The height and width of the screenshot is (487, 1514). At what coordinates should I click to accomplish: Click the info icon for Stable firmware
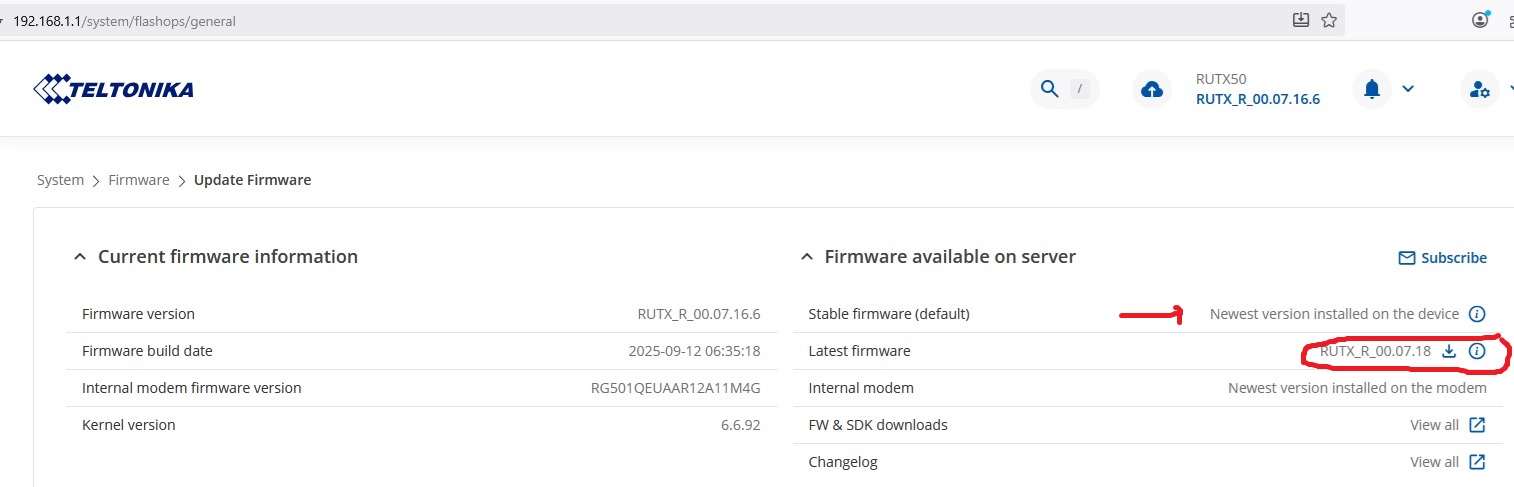(x=1477, y=314)
